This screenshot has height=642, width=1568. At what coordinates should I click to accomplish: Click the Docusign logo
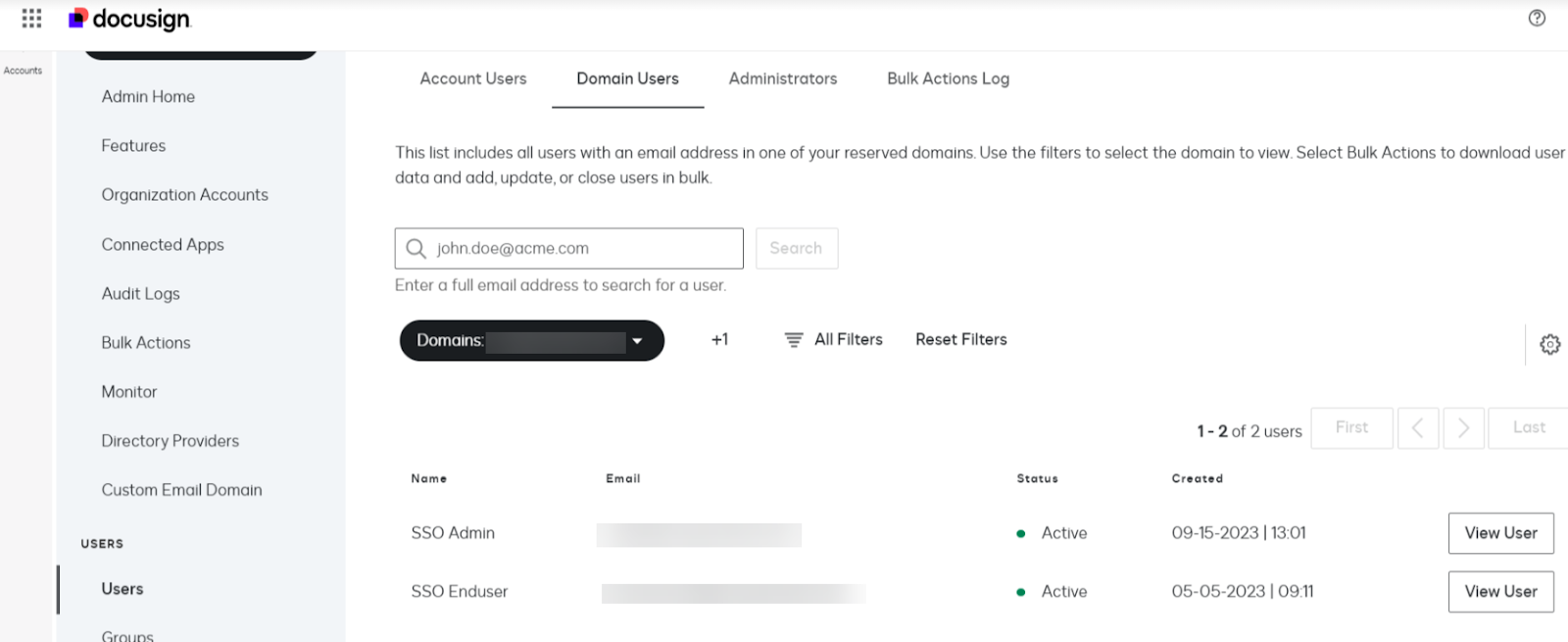pyautogui.click(x=129, y=19)
